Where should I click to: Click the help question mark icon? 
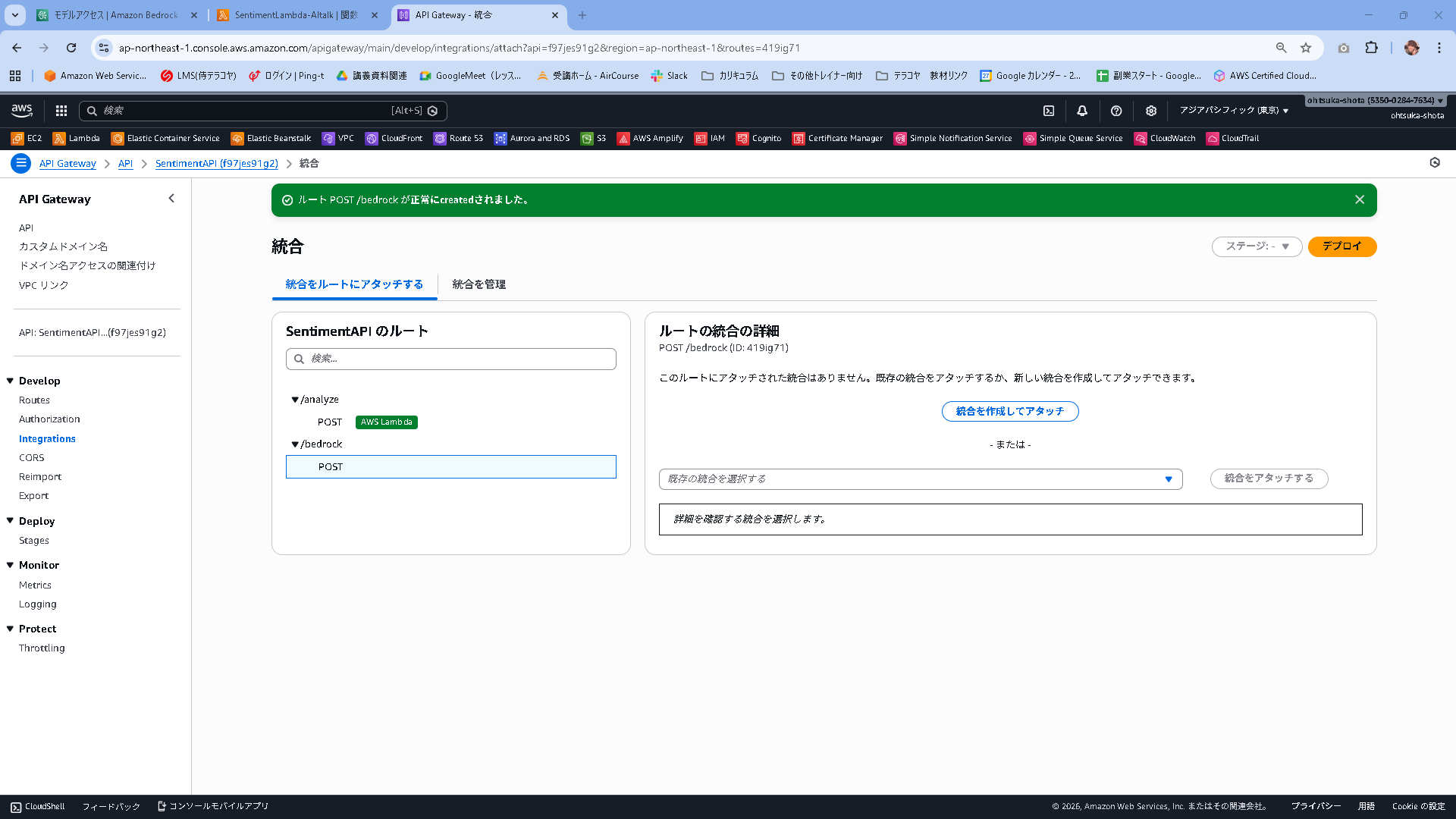[1116, 111]
